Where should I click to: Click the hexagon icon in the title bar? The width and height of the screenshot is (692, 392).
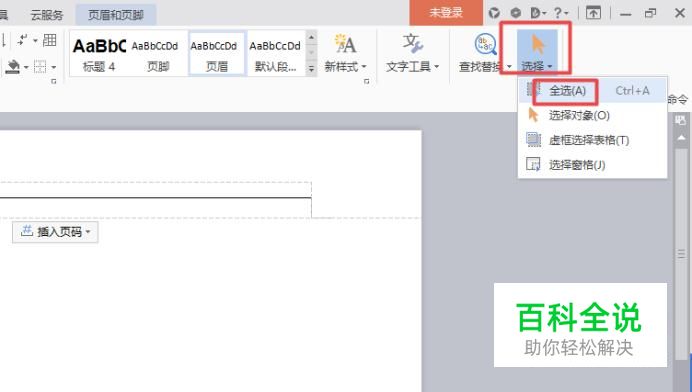point(515,13)
